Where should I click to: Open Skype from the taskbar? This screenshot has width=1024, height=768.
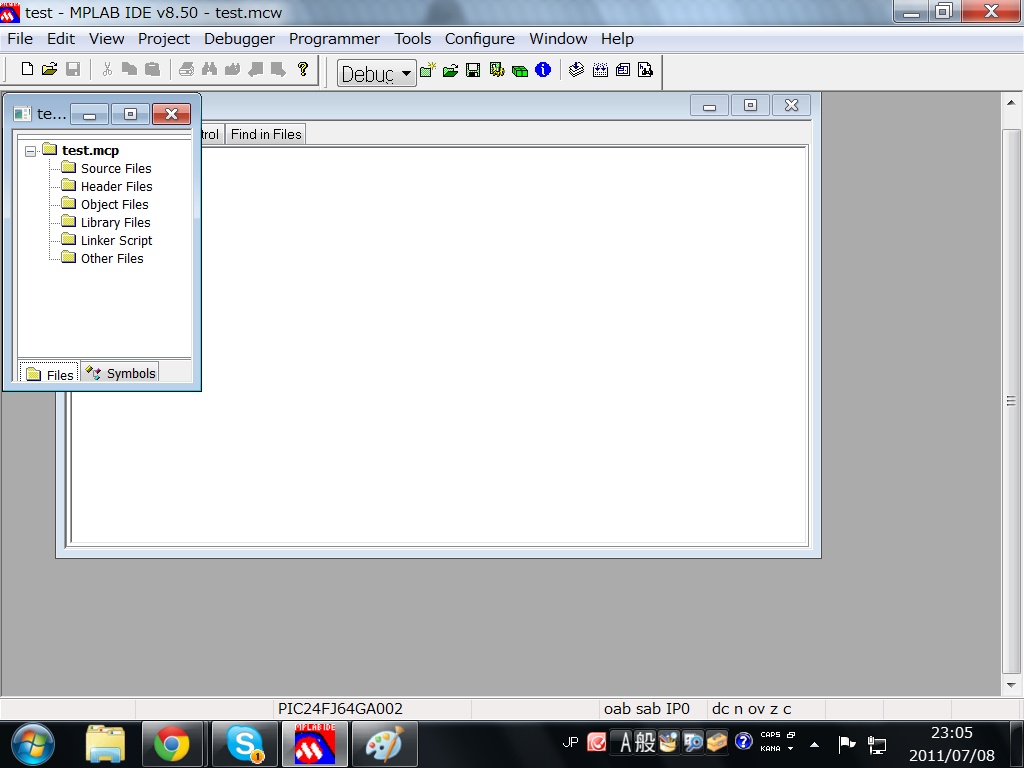point(244,744)
